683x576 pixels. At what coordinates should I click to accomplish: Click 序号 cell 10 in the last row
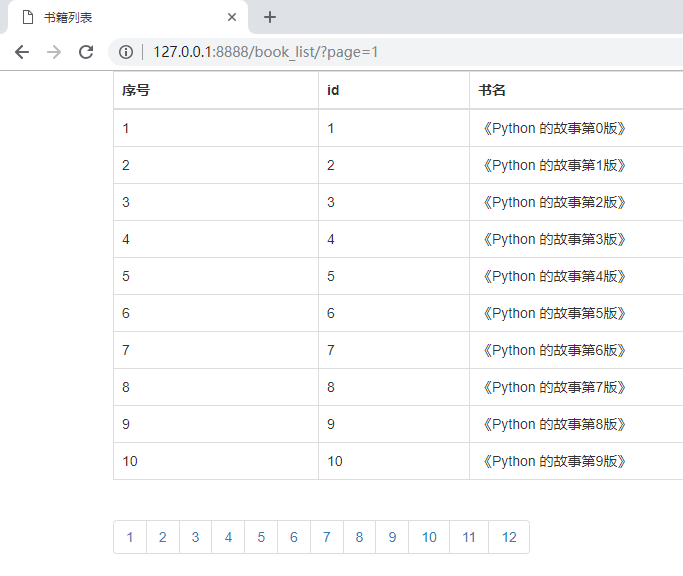(216, 461)
